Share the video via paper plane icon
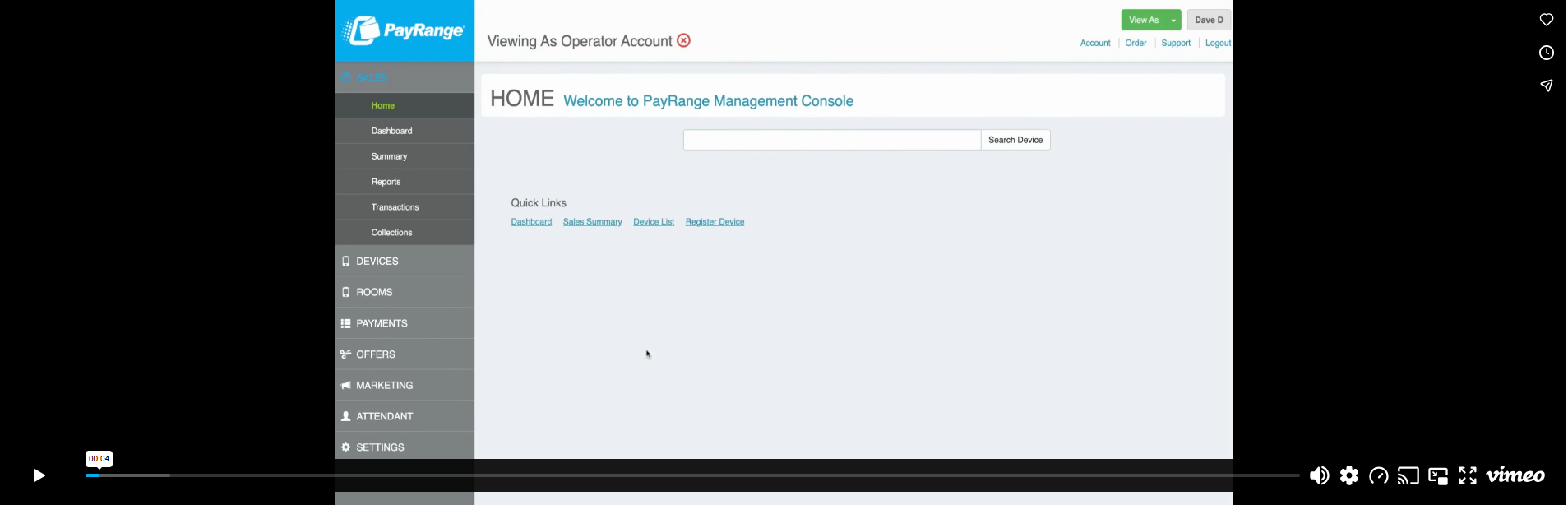This screenshot has width=1568, height=505. pyautogui.click(x=1547, y=86)
